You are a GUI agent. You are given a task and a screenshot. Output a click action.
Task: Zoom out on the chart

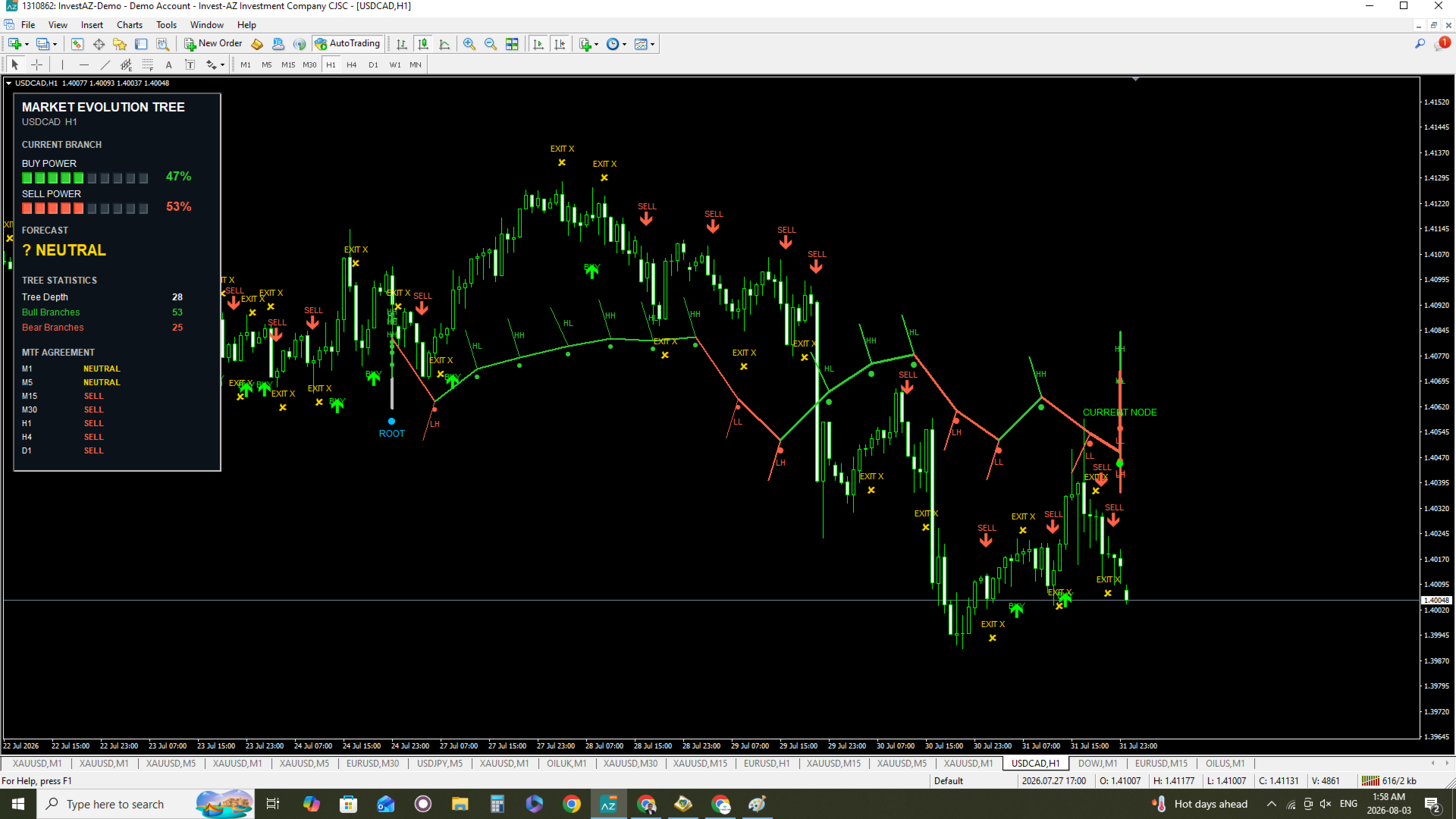pyautogui.click(x=491, y=44)
